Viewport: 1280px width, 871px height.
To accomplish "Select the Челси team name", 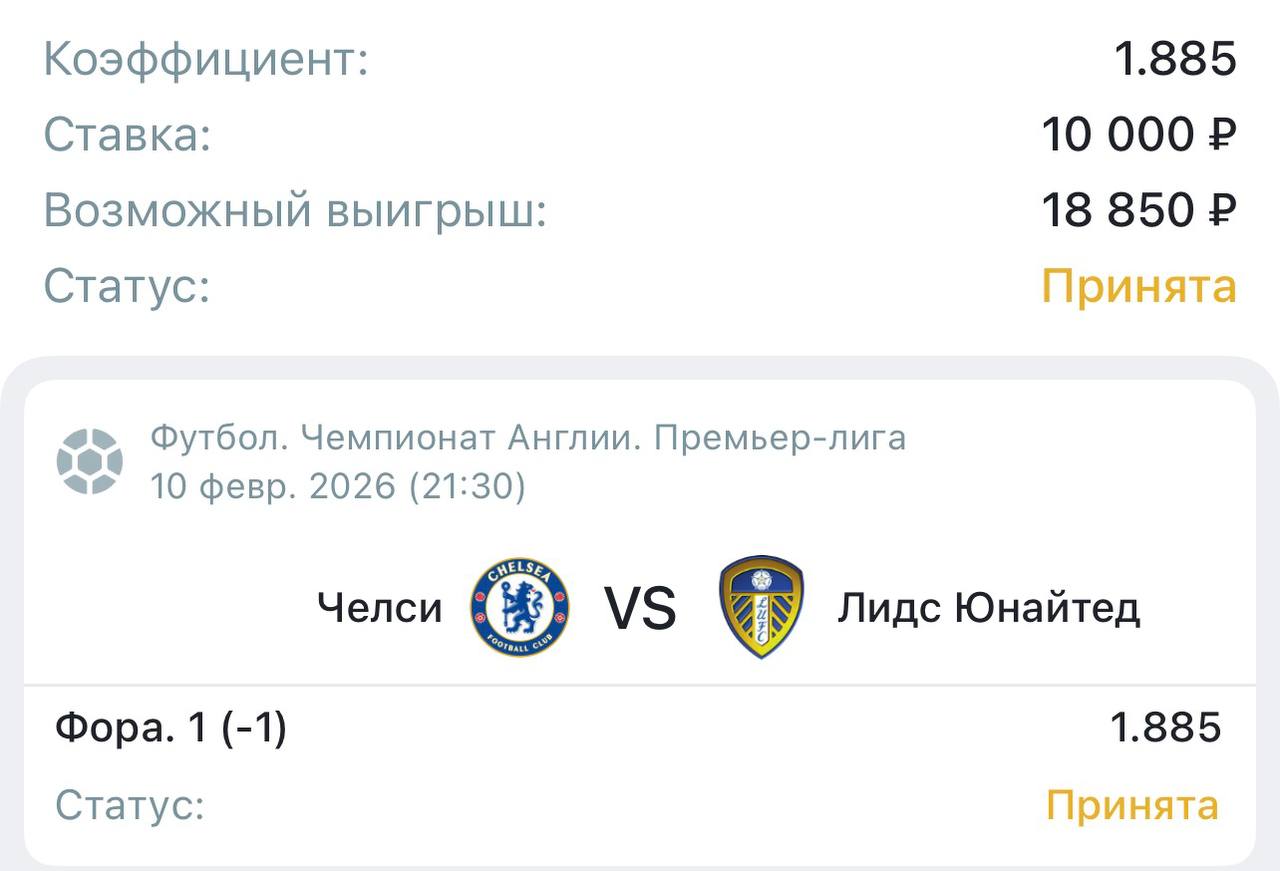I will pyautogui.click(x=379, y=608).
